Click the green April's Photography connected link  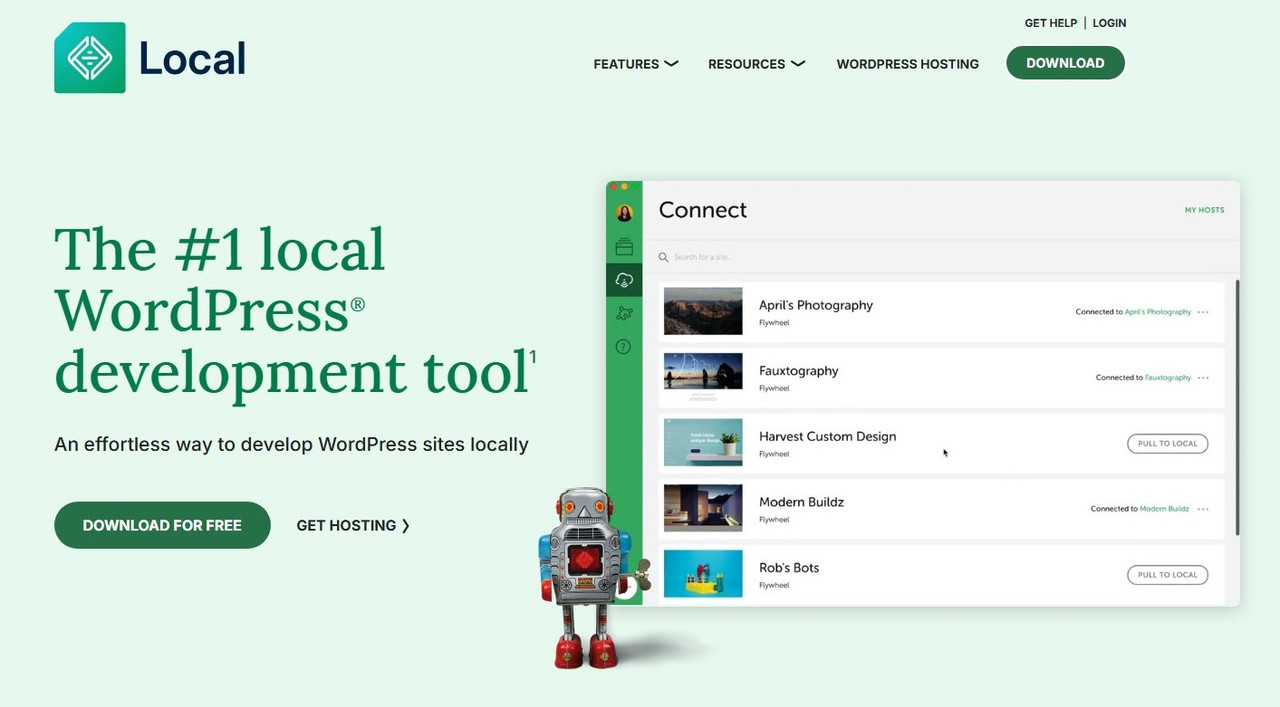click(1158, 312)
